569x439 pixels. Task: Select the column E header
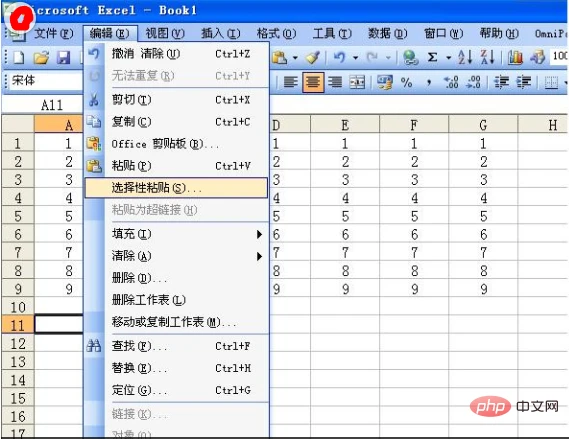[345, 124]
